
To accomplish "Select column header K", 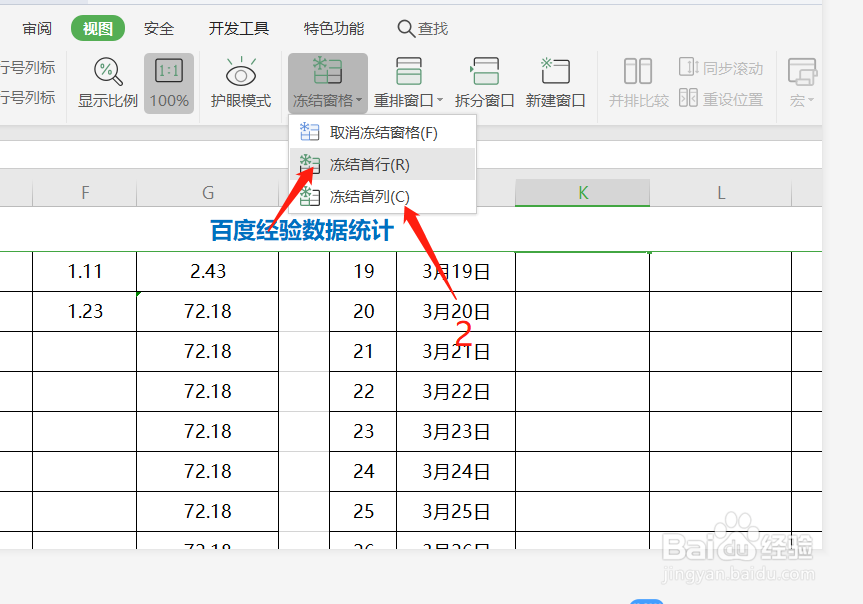I will coord(582,192).
